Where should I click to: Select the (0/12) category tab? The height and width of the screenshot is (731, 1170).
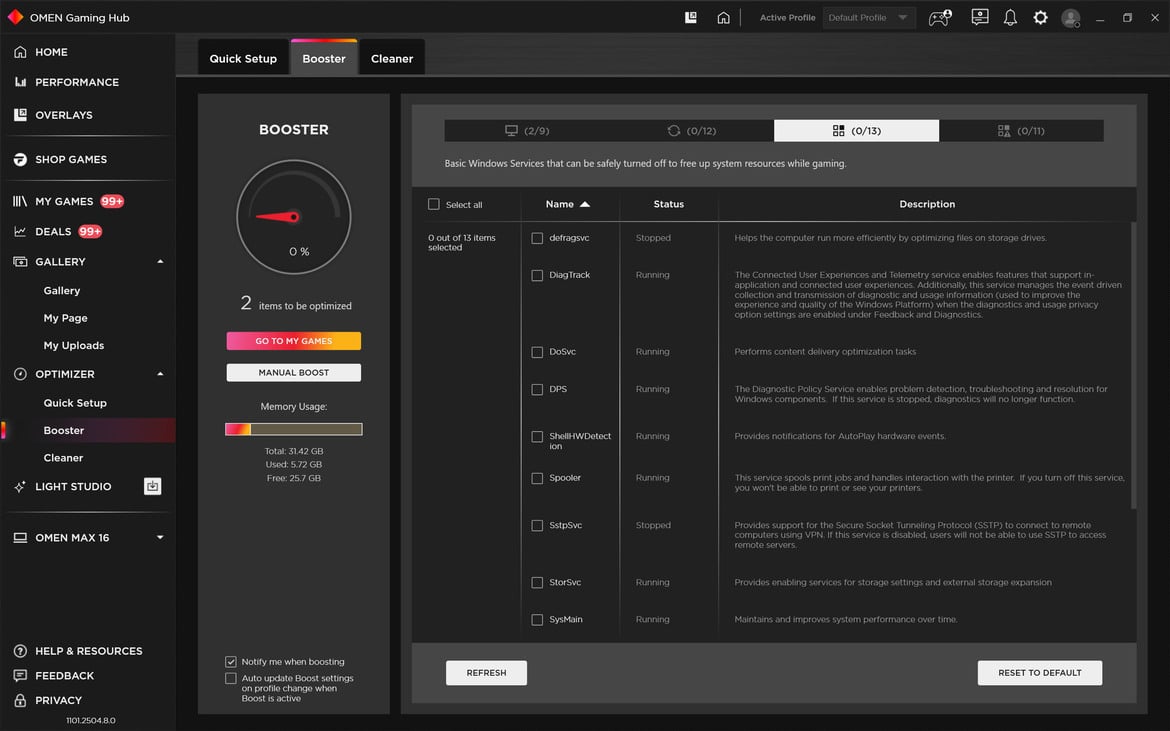tap(692, 131)
